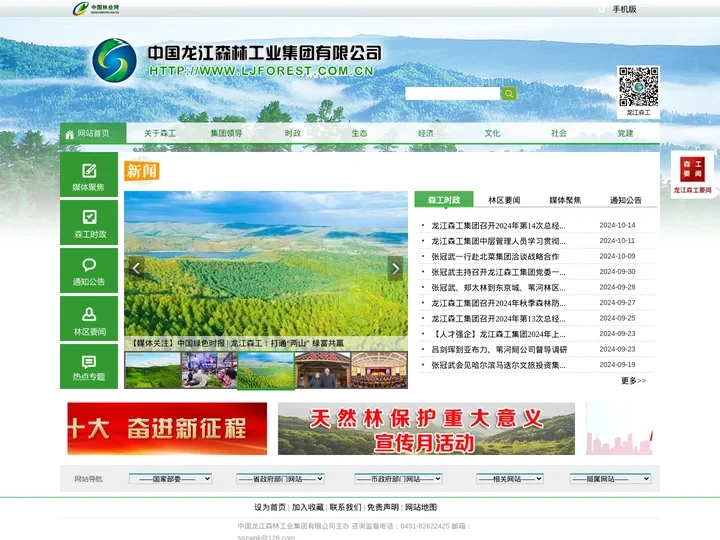Open news 吕剑珲到亚布力、苇河局公司督导调研

[x=499, y=350]
